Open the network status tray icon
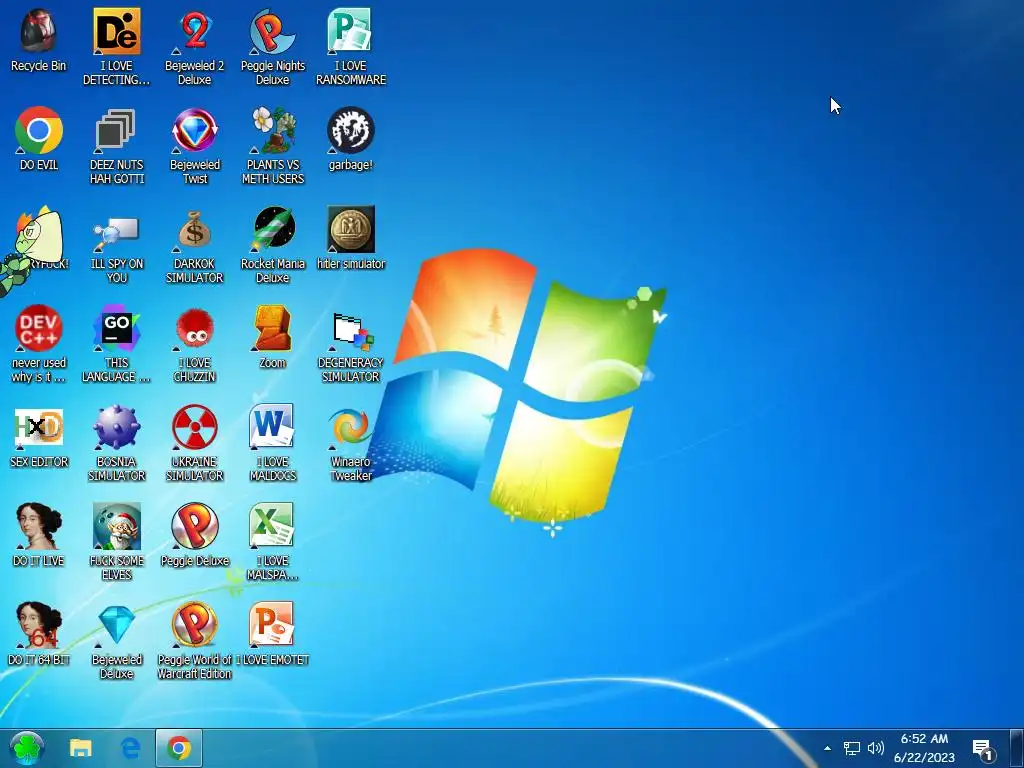 coord(852,748)
